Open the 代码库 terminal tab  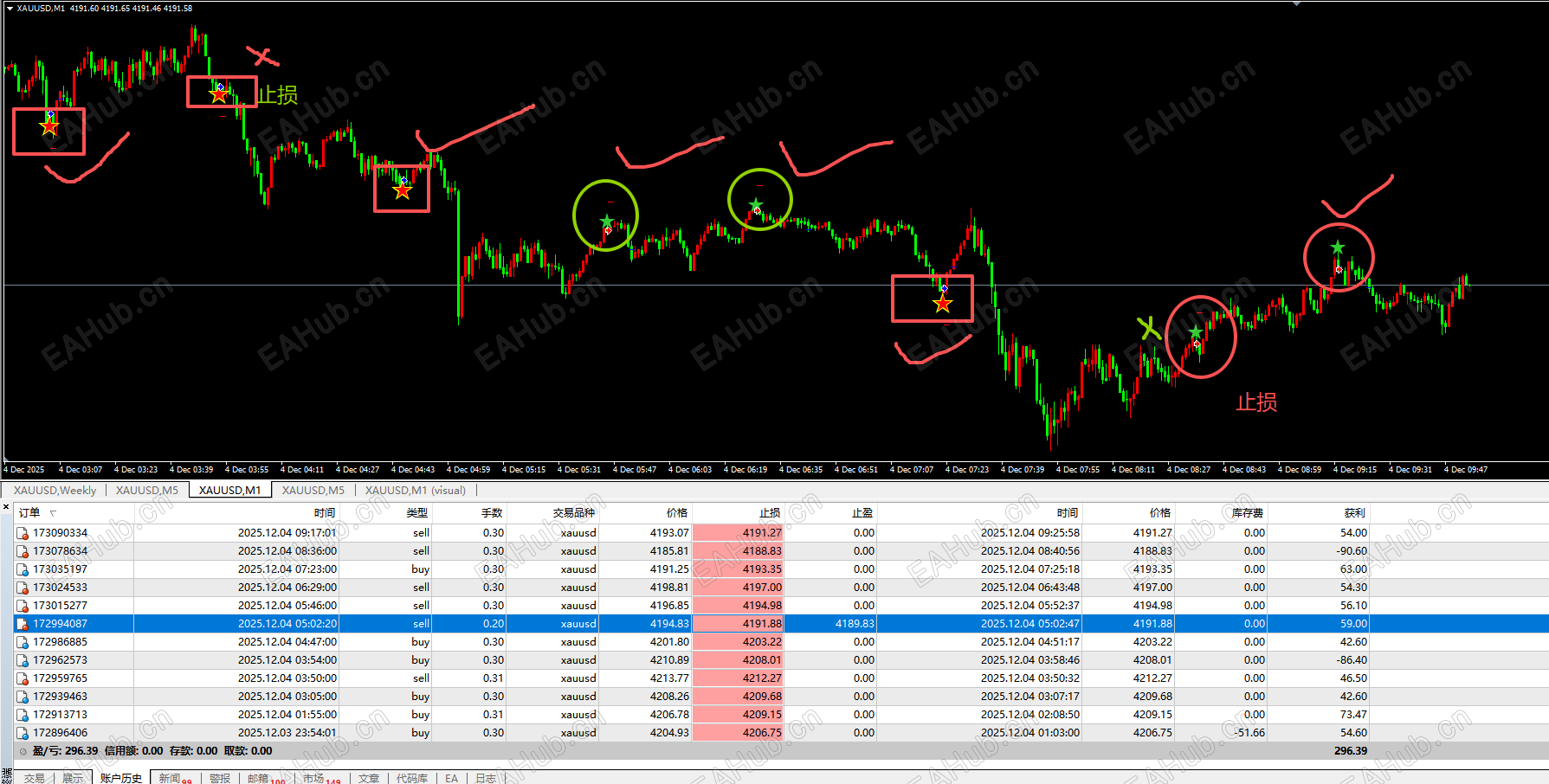(x=412, y=779)
